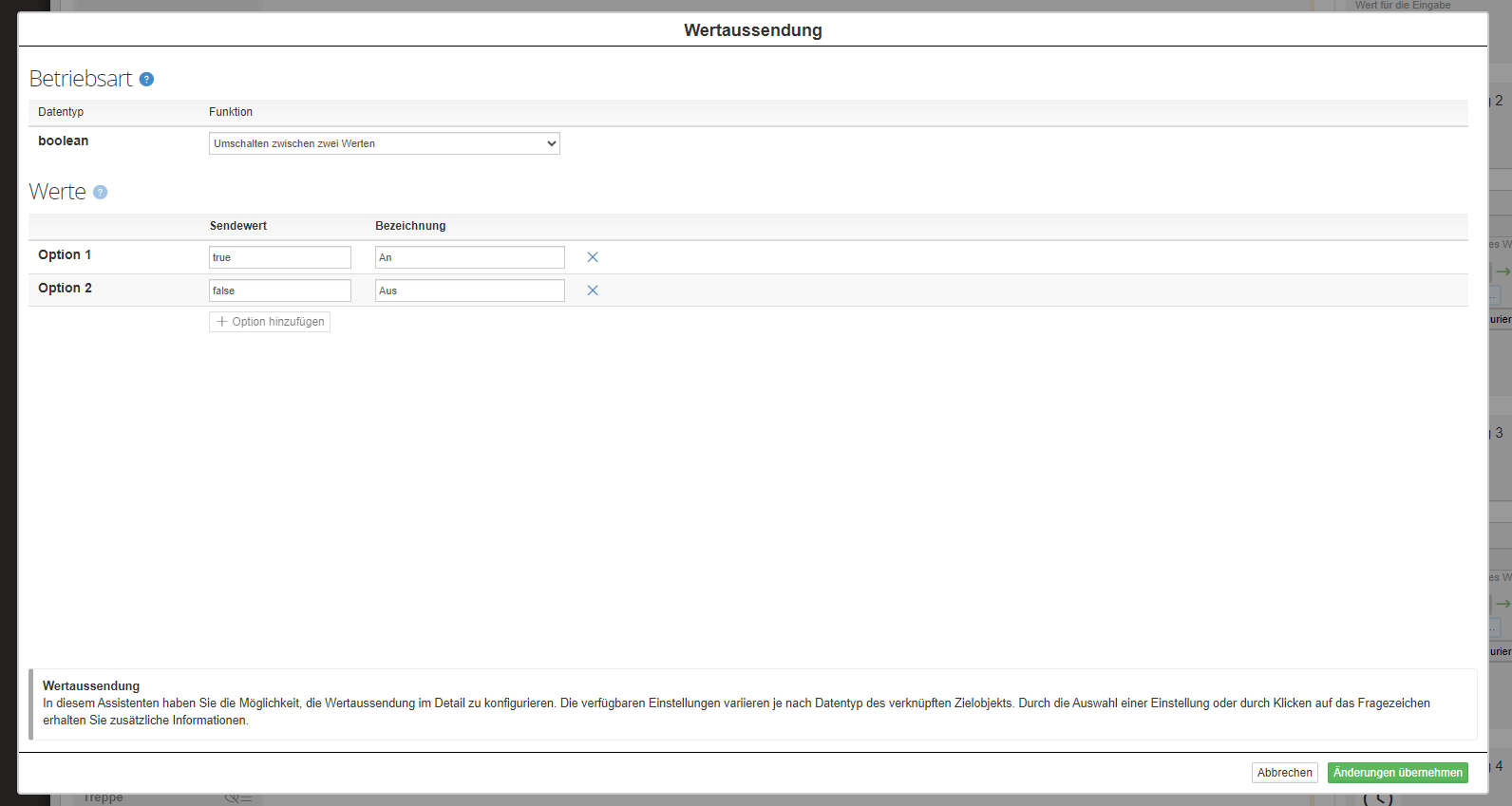Cancel the dialog with Abbrechen
Viewport: 1512px width, 806px height.
point(1284,773)
